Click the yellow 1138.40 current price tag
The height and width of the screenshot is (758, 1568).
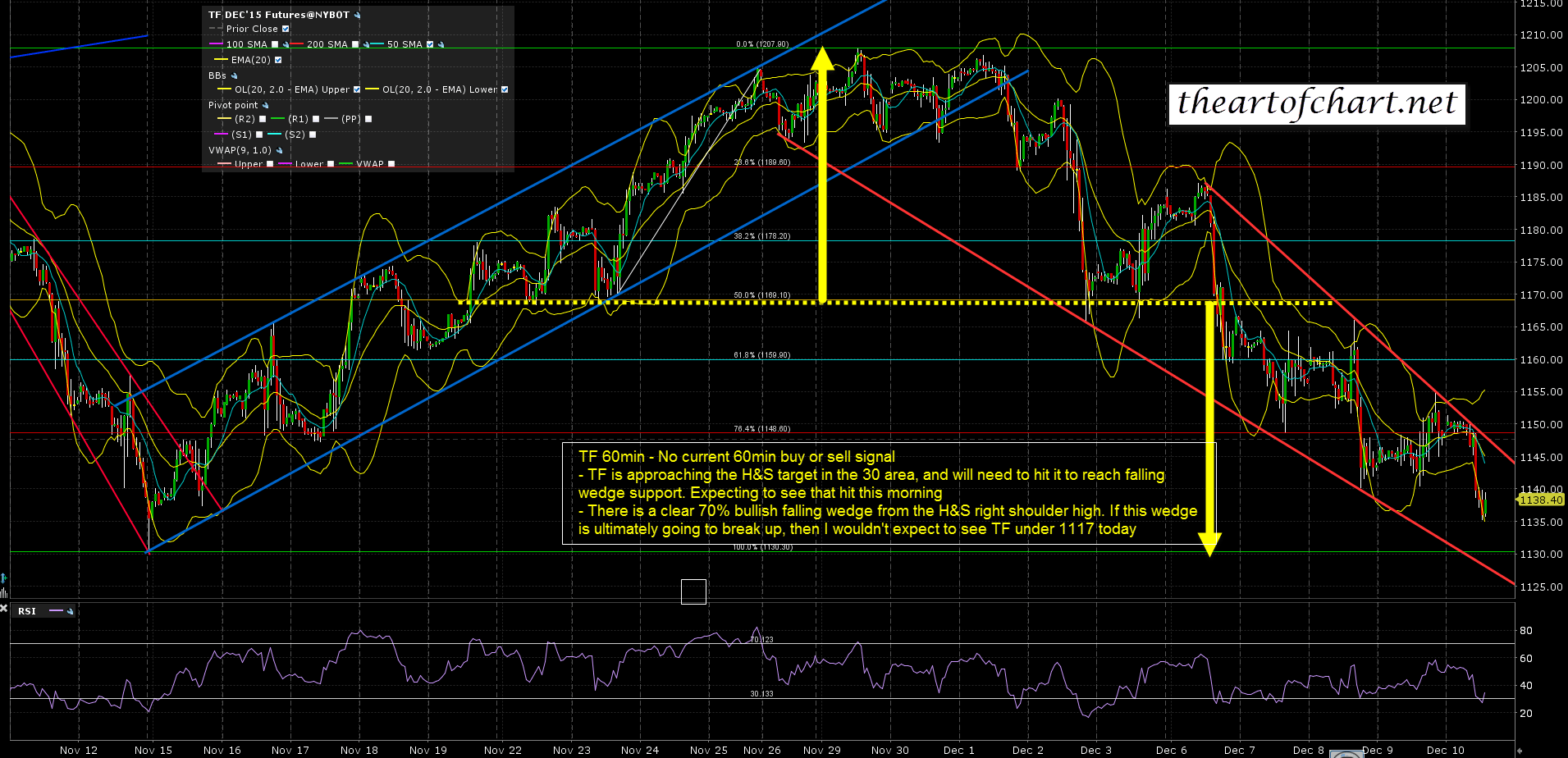pos(1540,500)
